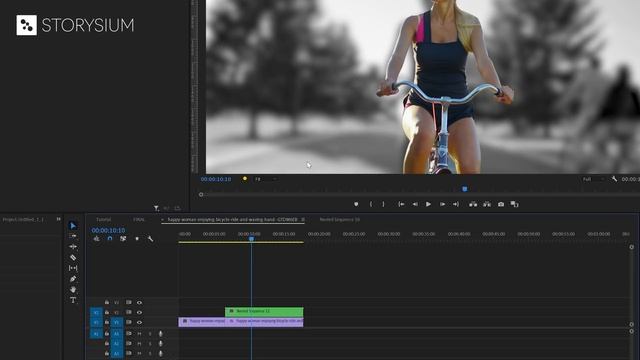Open the Fit zoom level dropdown
Image resolution: width=640 pixels, height=360 pixels.
click(x=266, y=179)
